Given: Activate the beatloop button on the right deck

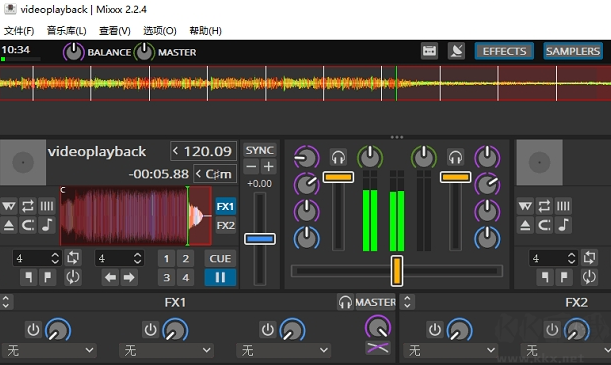Looking at the screenshot, I should (x=589, y=258).
